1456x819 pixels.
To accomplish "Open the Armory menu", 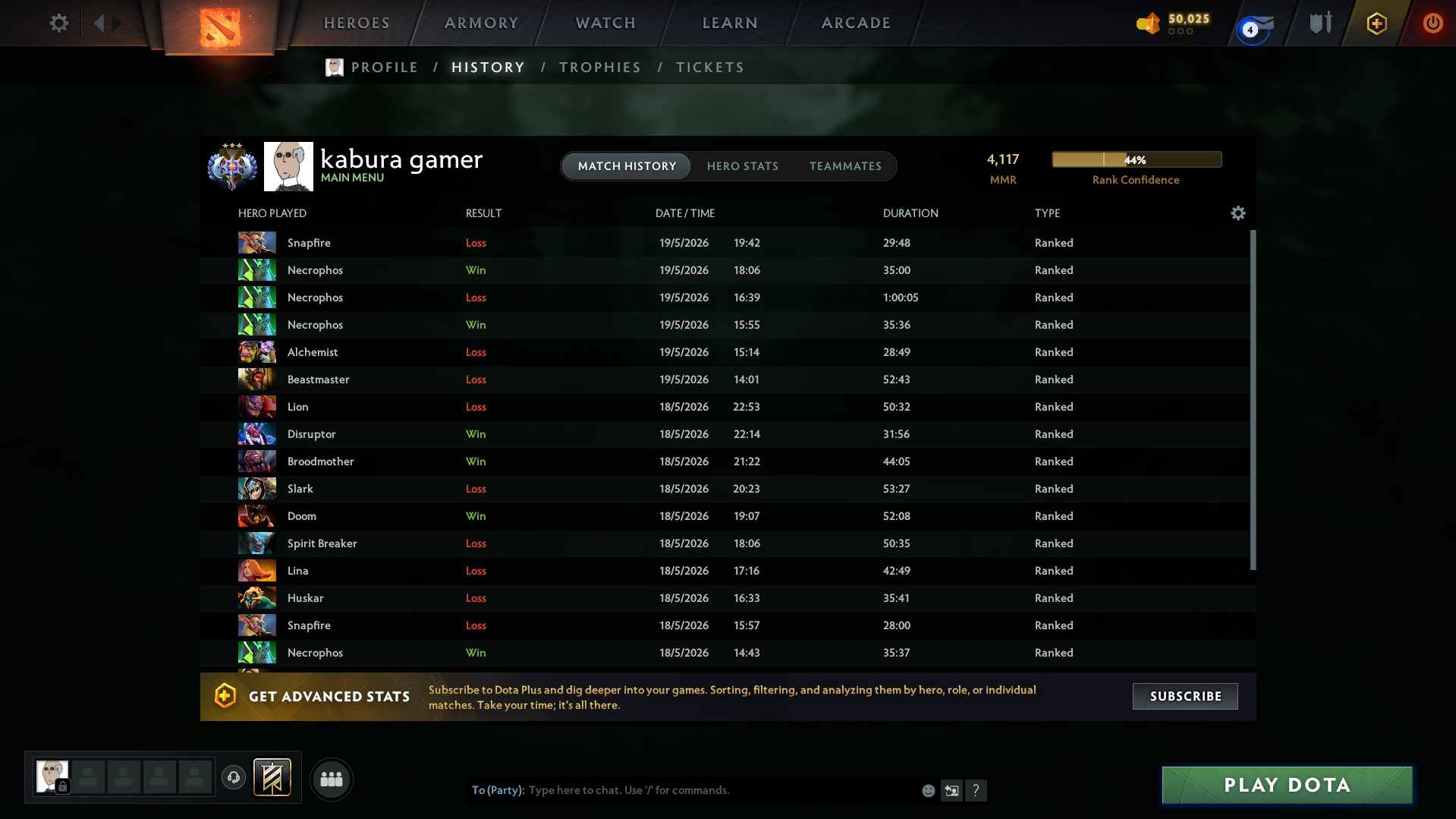I will click(x=481, y=23).
